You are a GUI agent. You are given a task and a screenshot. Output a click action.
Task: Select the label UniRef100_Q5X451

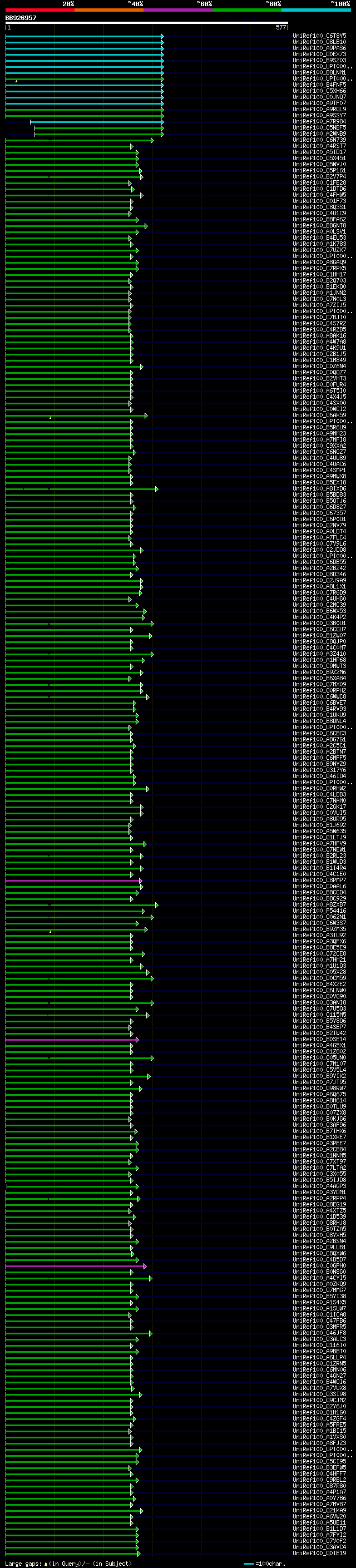click(x=319, y=159)
